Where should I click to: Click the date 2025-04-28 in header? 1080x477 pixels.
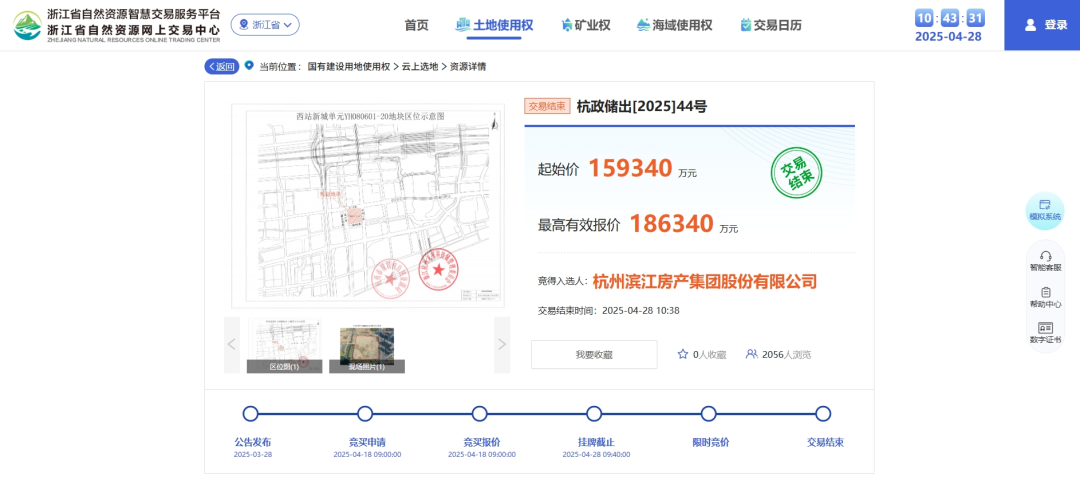pyautogui.click(x=948, y=37)
